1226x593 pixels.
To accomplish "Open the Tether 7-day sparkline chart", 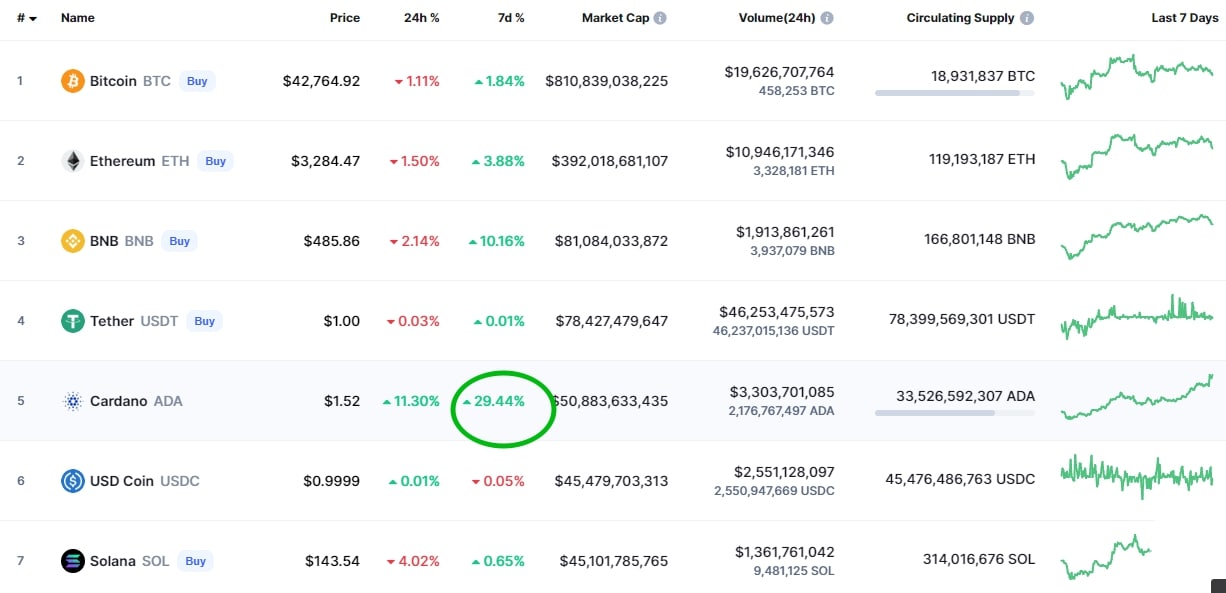I will [x=1137, y=318].
